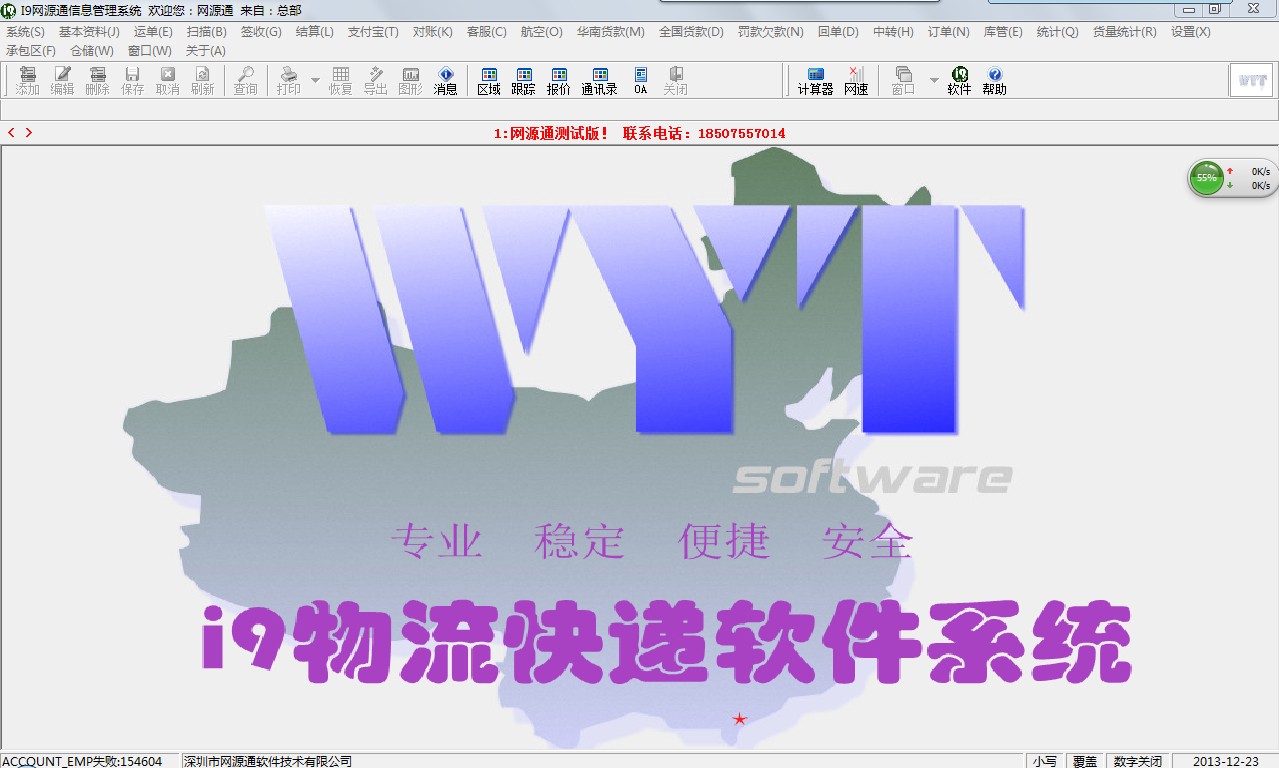
Task: Open the 订单(N) menu
Action: tap(948, 32)
